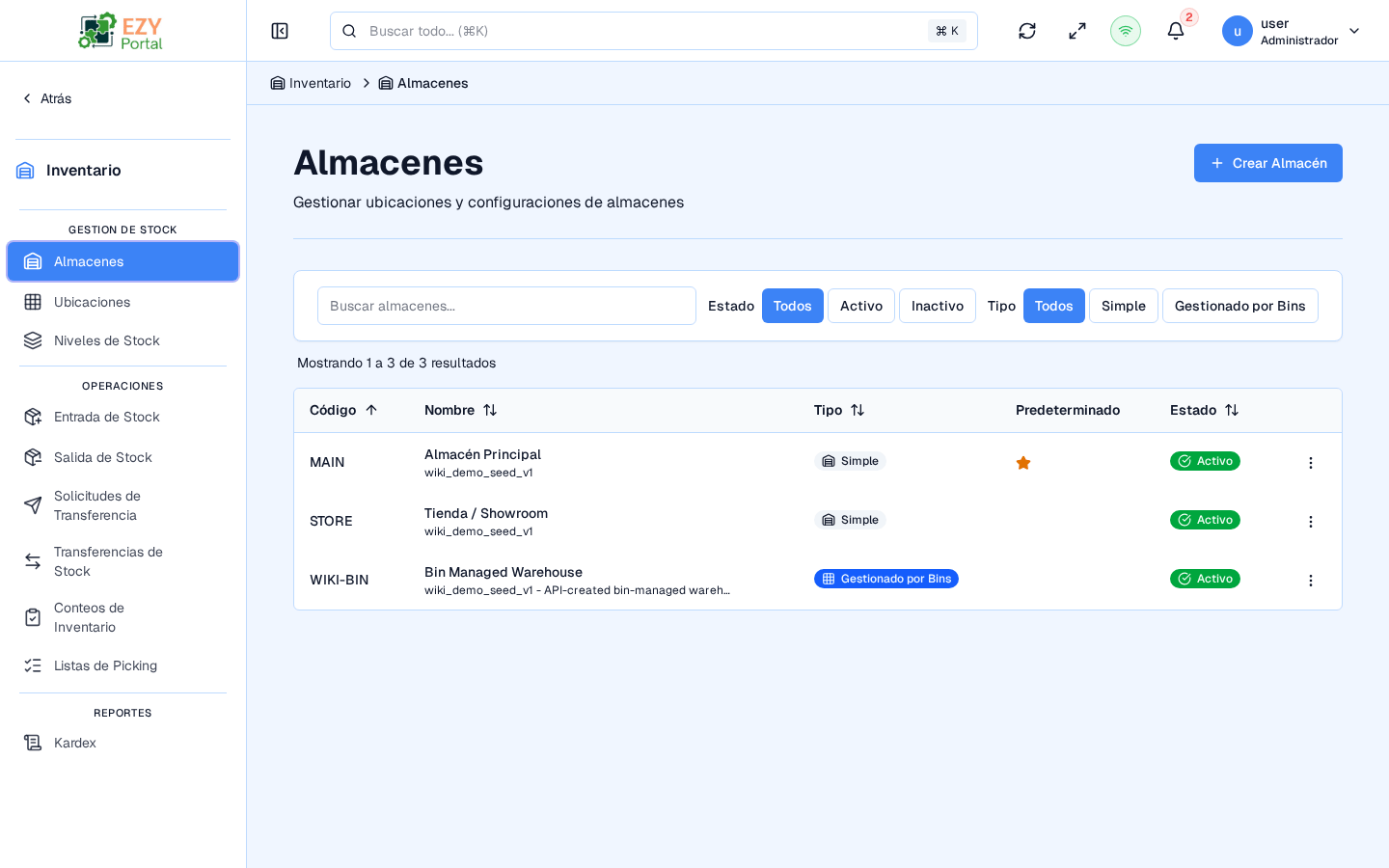
Task: Click Inventario breadcrumb link
Action: tap(311, 83)
